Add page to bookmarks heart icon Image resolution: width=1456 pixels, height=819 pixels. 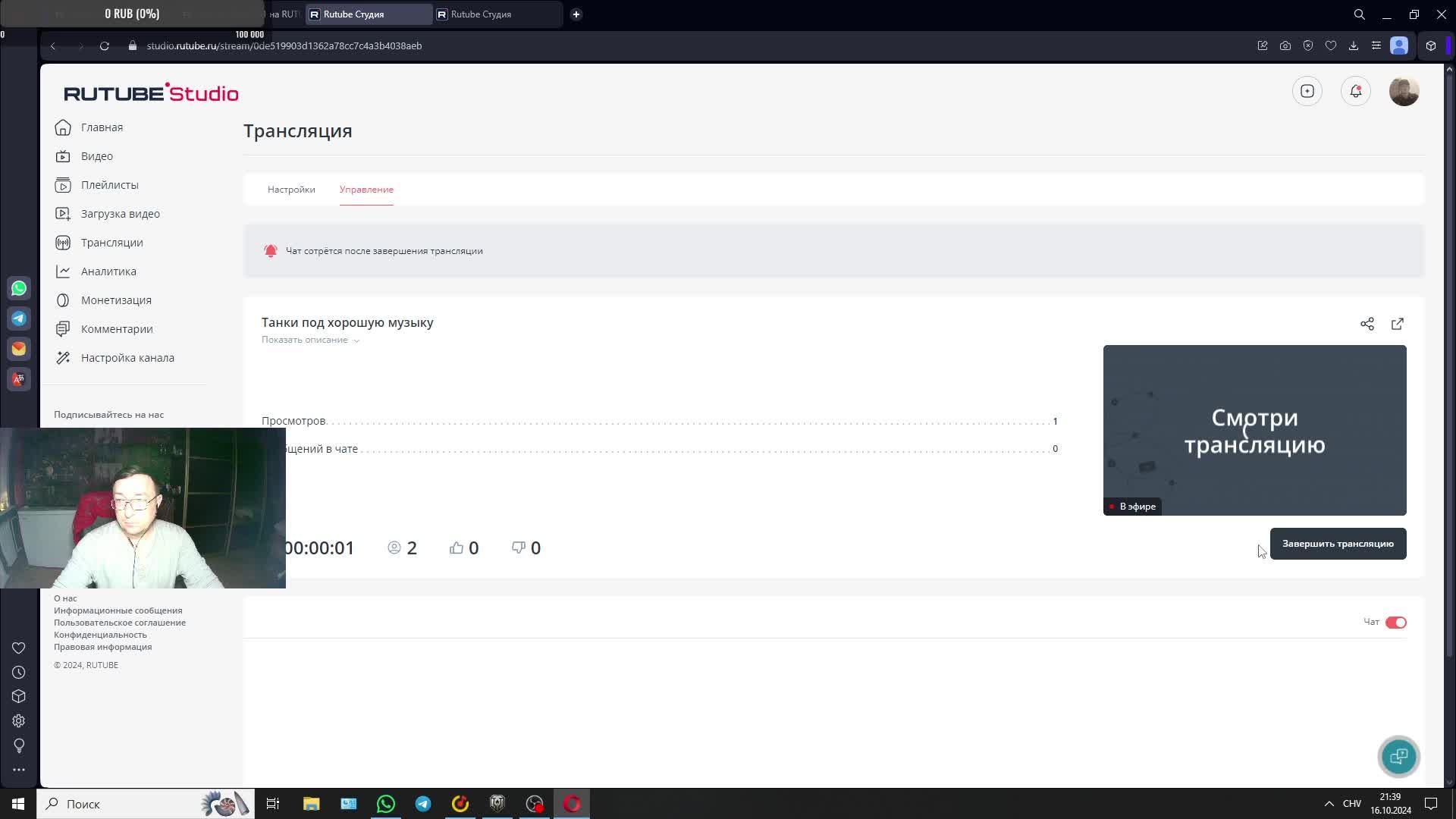(x=1331, y=45)
